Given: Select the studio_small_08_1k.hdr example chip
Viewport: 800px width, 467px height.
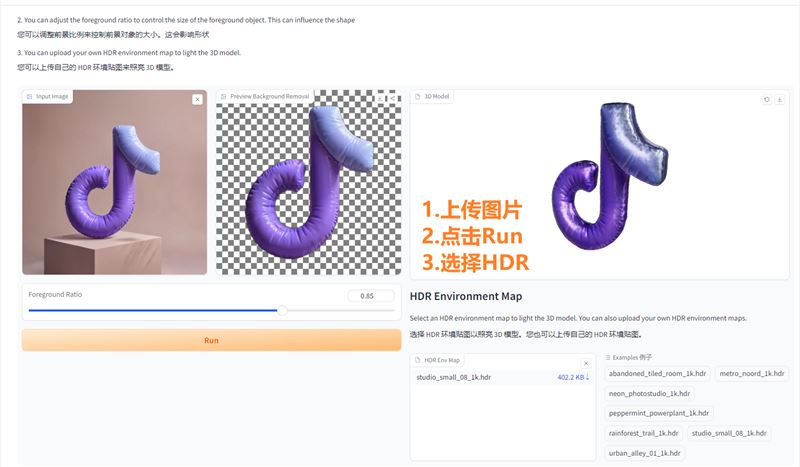Looking at the screenshot, I should click(729, 433).
